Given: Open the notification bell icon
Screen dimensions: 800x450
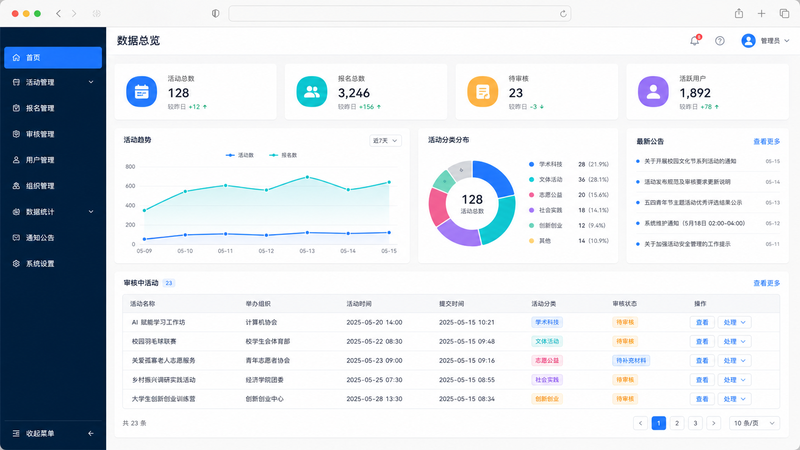Looking at the screenshot, I should click(694, 41).
